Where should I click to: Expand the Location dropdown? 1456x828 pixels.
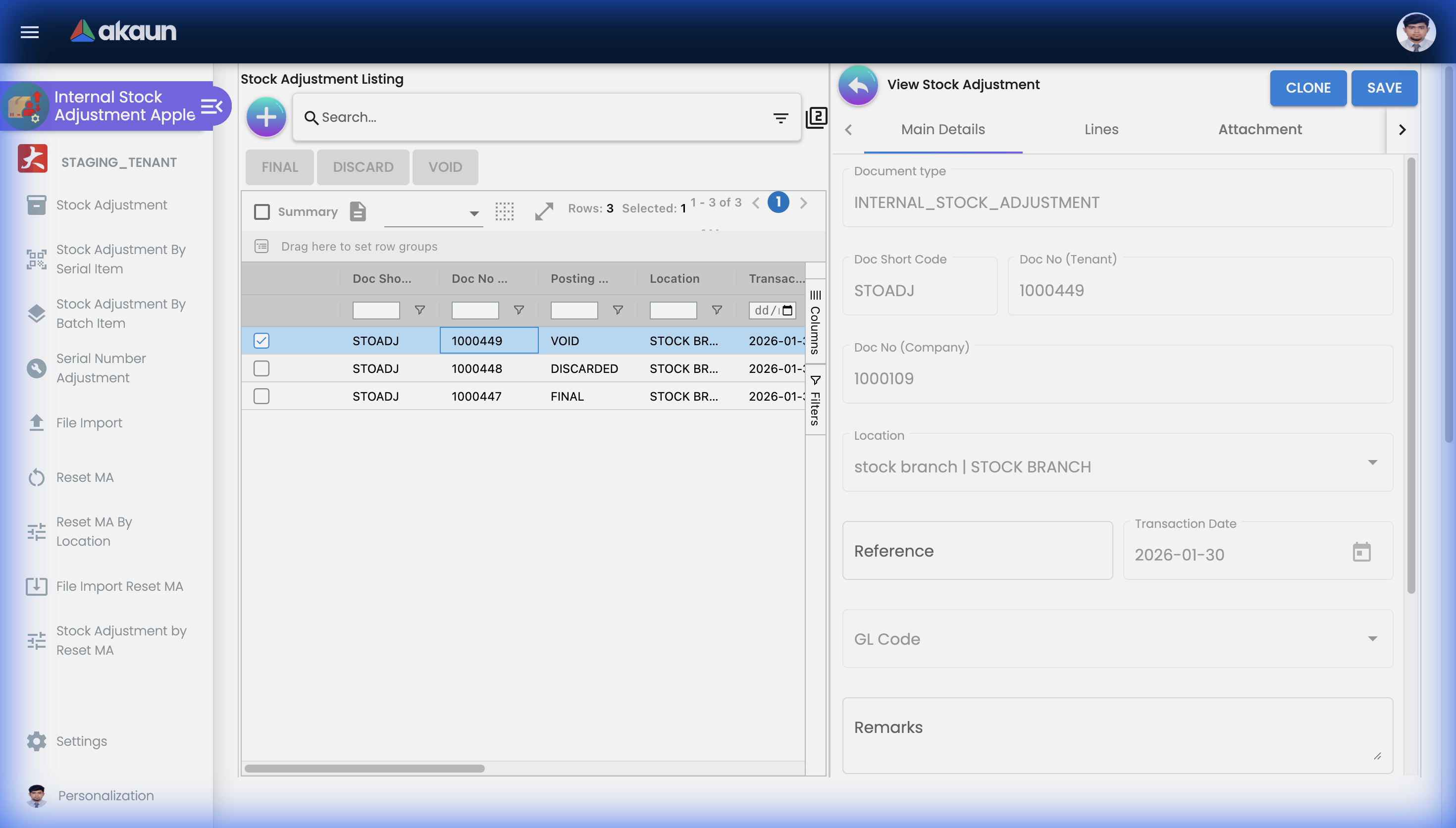click(1372, 463)
